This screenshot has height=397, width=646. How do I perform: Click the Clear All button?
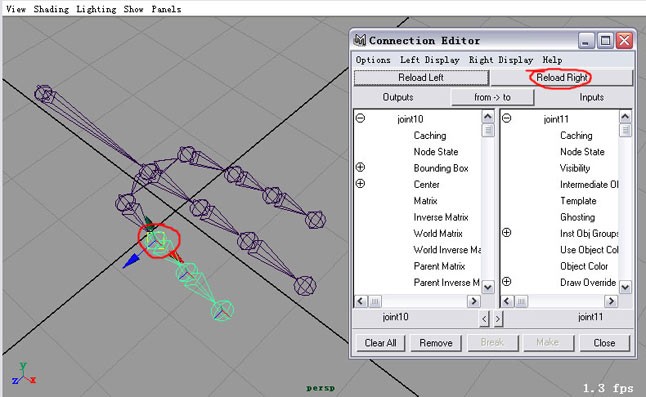pyautogui.click(x=380, y=343)
